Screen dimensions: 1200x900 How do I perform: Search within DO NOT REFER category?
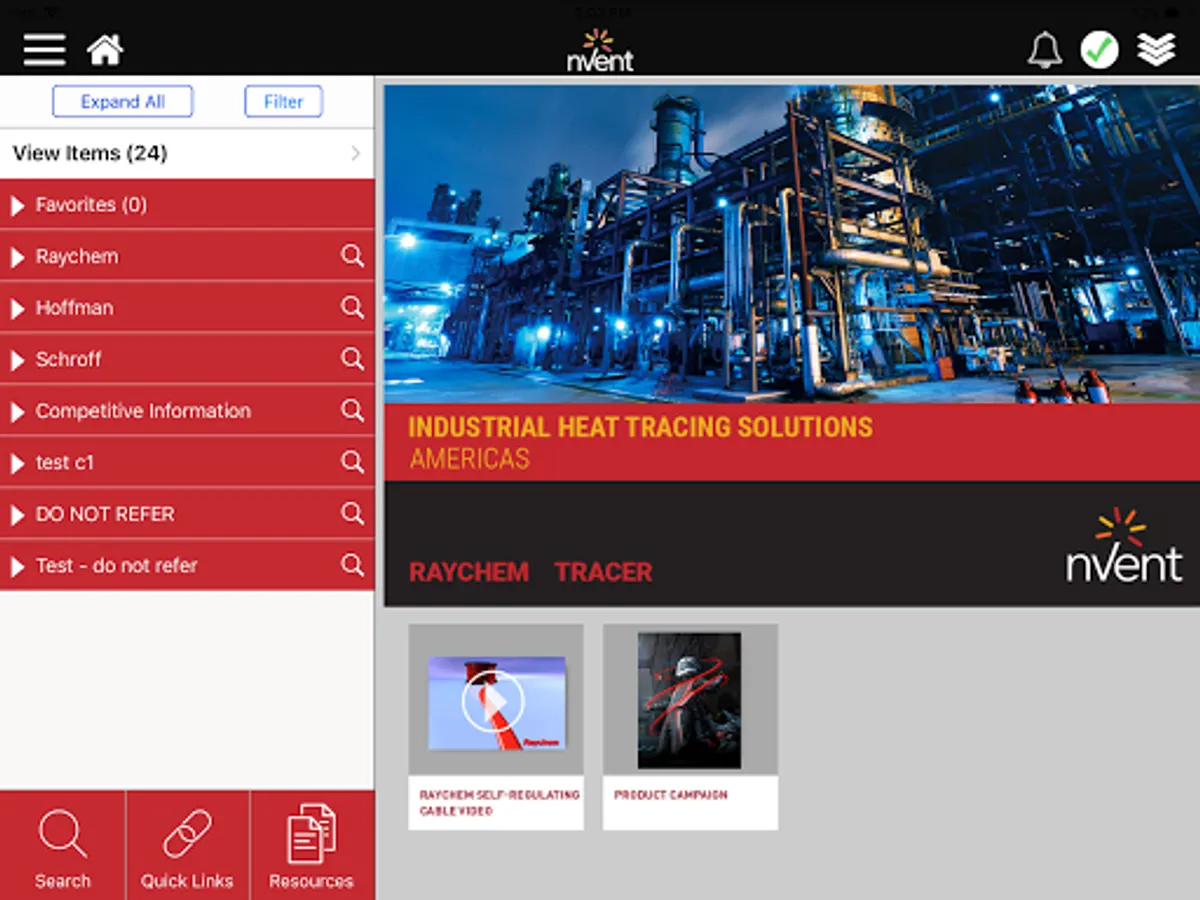tap(352, 513)
